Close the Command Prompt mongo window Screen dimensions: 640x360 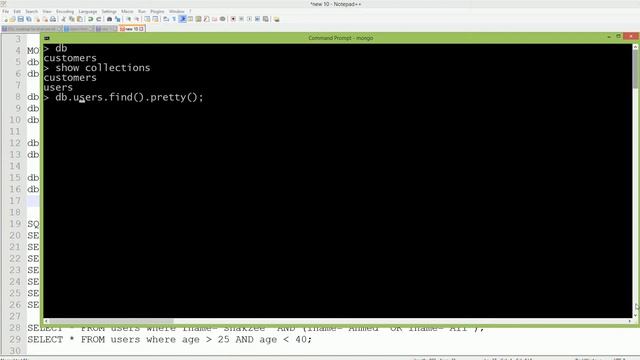point(631,37)
